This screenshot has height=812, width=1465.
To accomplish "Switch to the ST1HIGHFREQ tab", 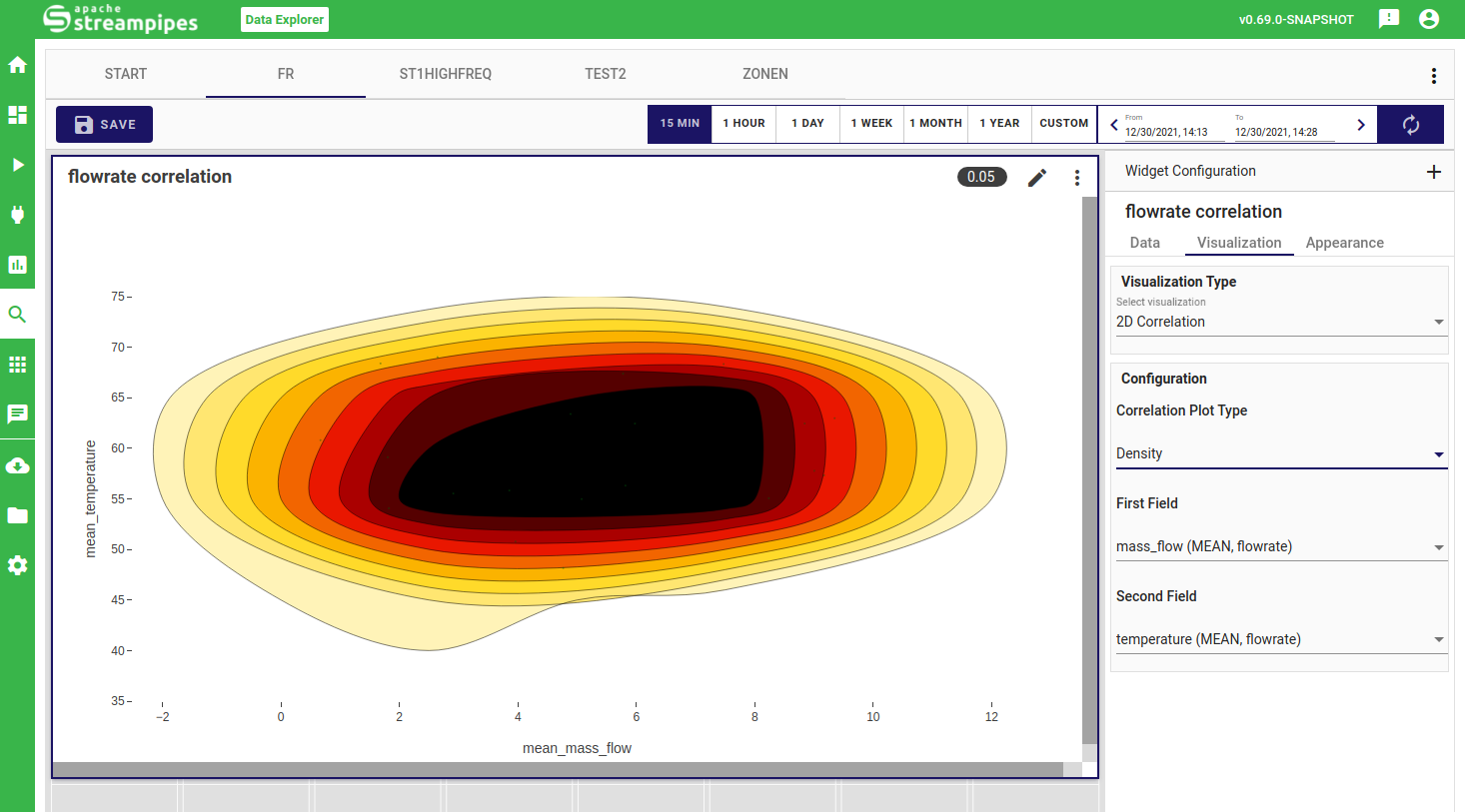I will click(446, 74).
